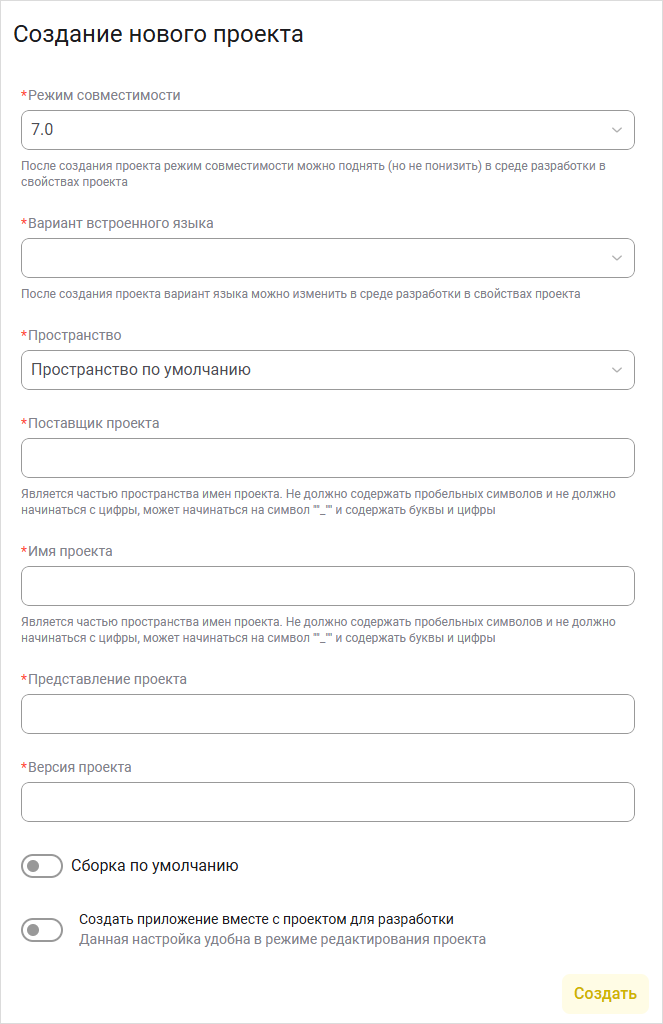Click the red asterisk beside "Поставщик проекта"
The image size is (663, 1024).
click(25, 423)
